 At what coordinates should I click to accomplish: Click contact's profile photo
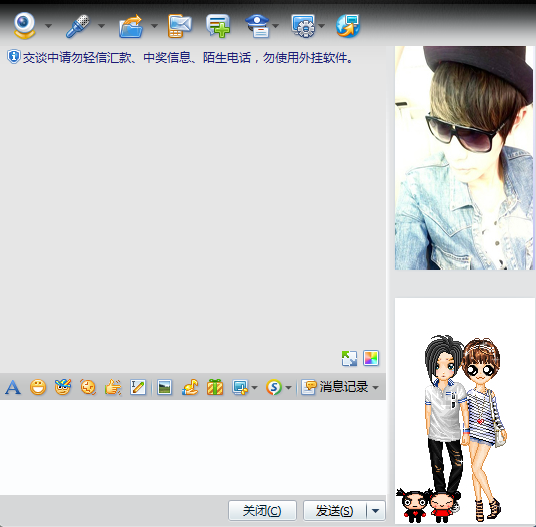click(465, 158)
